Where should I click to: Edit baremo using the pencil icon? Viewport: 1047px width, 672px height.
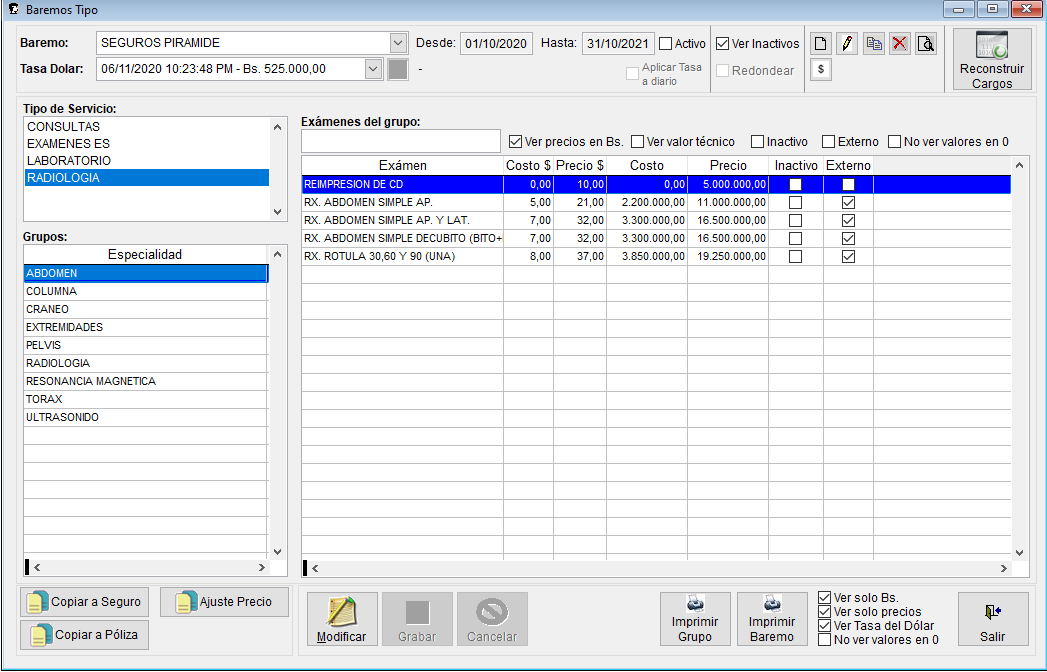coord(847,44)
